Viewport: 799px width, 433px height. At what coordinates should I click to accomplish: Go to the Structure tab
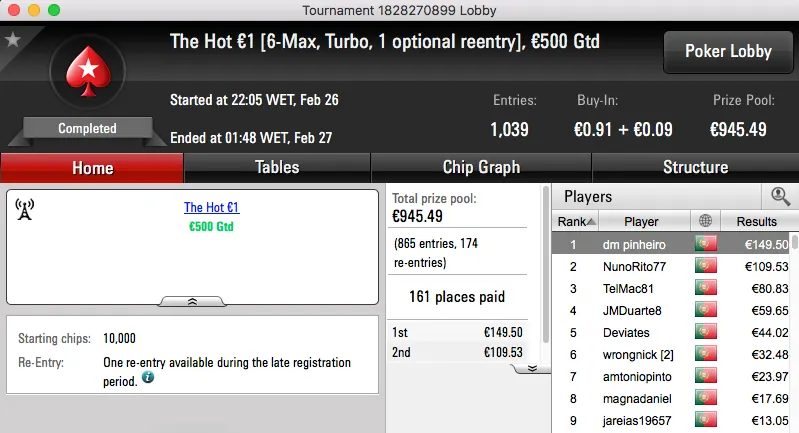695,167
